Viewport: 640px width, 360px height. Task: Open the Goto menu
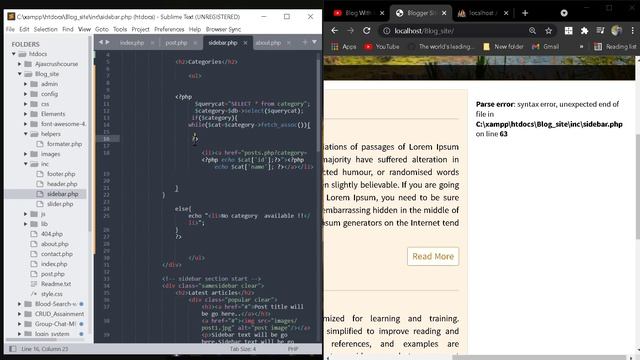click(x=102, y=29)
